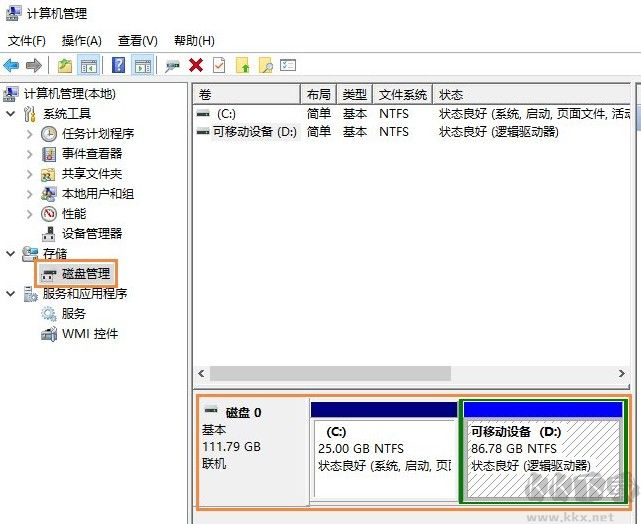Click the horizontal scrollbar thumb
The width and height of the screenshot is (641, 524).
point(330,373)
